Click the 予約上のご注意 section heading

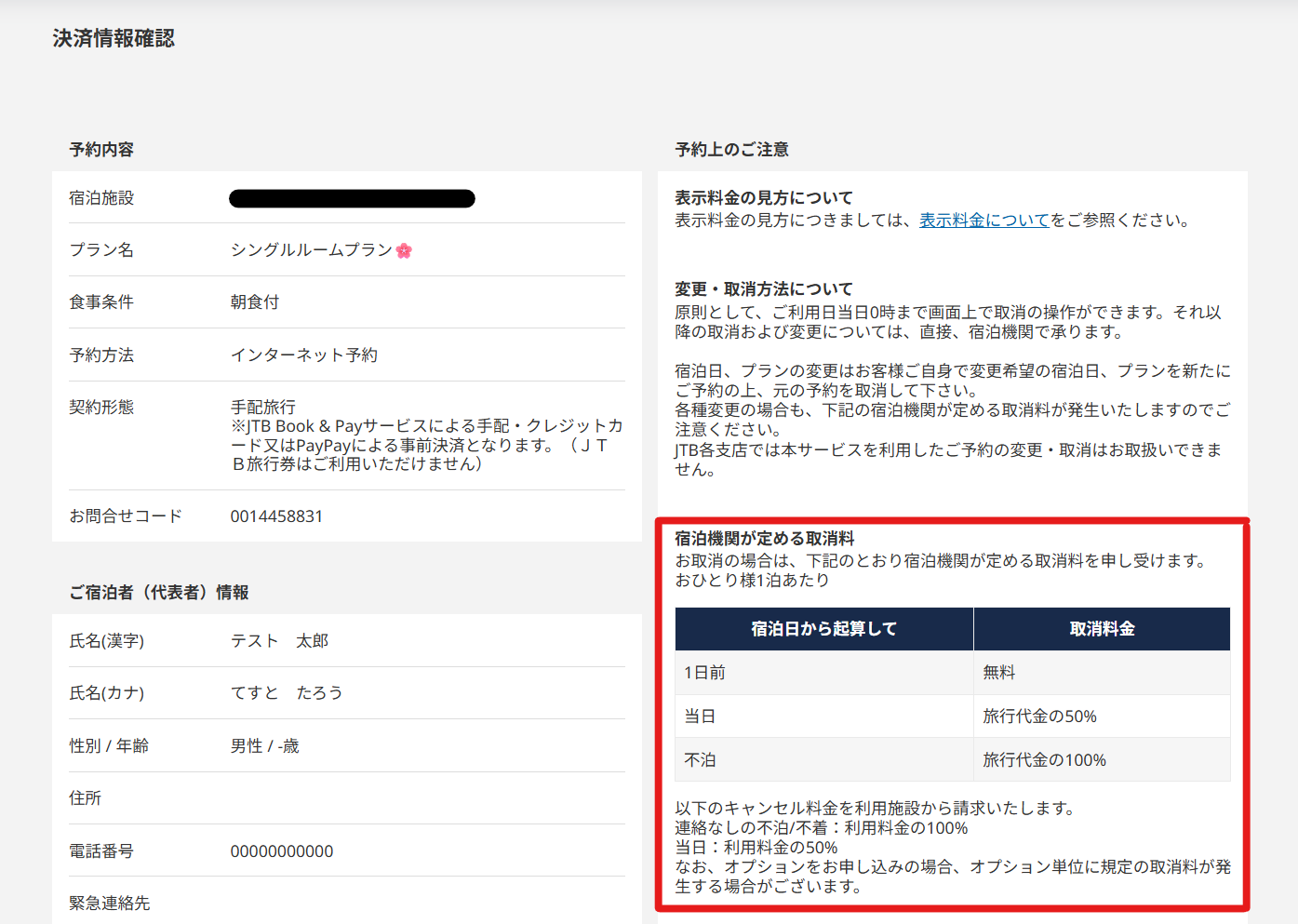731,150
